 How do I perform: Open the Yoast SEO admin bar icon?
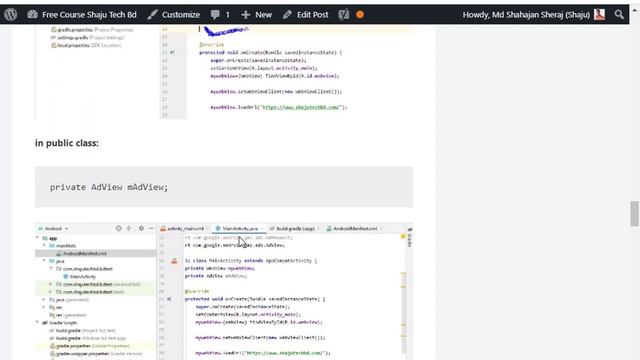pyautogui.click(x=344, y=15)
